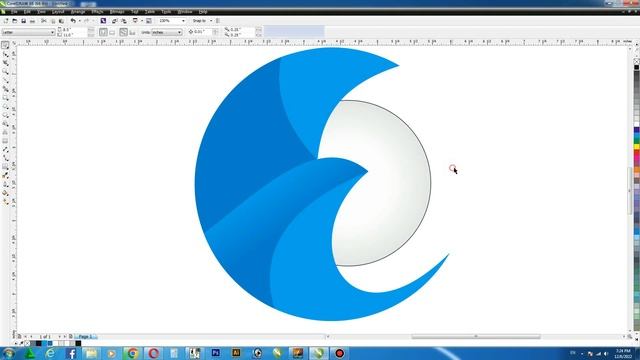The height and width of the screenshot is (360, 640).
Task: Open the Effects menu
Action: (97, 12)
